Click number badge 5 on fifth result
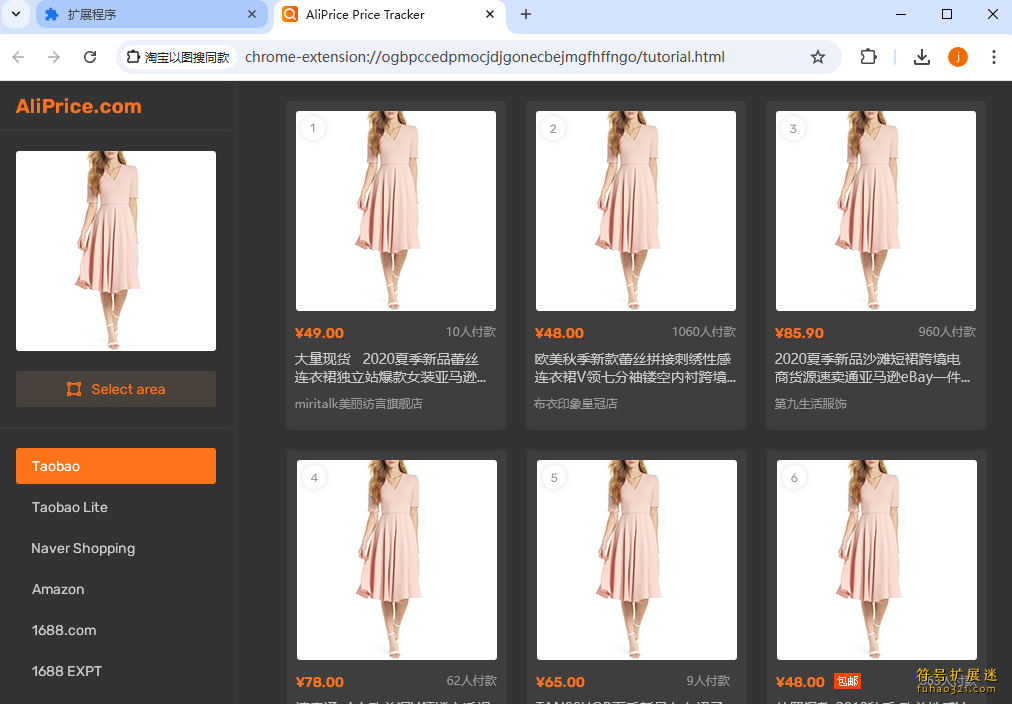 [554, 478]
